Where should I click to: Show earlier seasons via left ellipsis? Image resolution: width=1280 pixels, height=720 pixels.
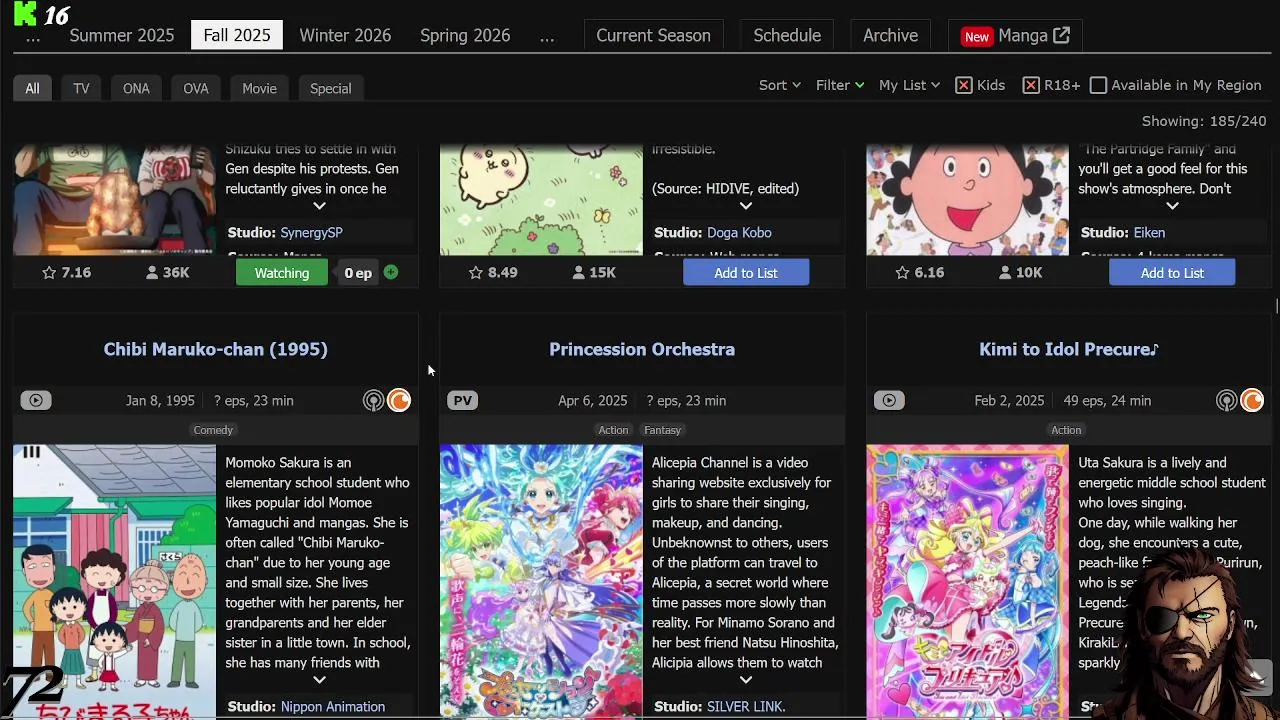(33, 36)
